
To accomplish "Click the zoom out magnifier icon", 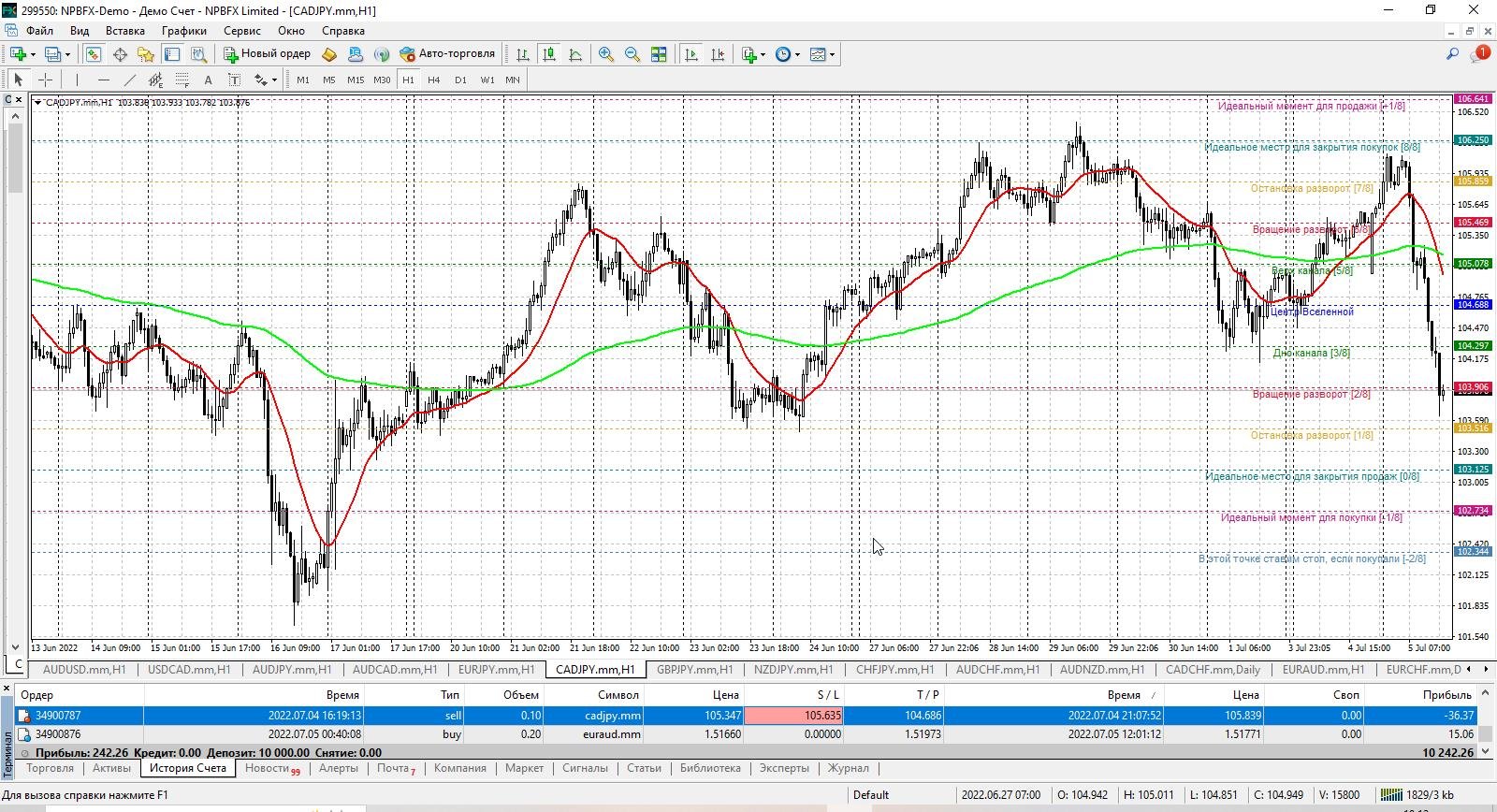I will (x=632, y=54).
